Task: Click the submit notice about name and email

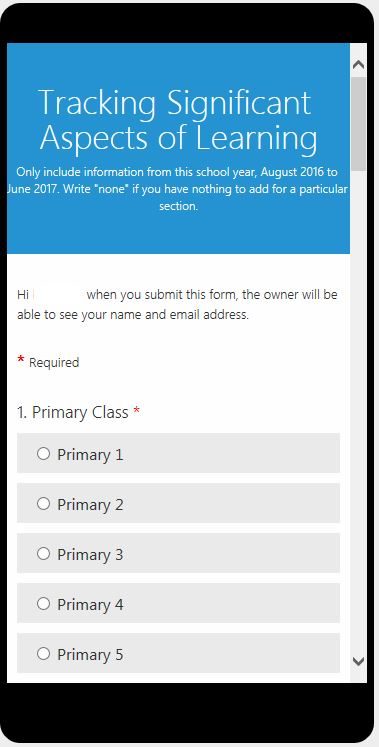Action: (177, 304)
